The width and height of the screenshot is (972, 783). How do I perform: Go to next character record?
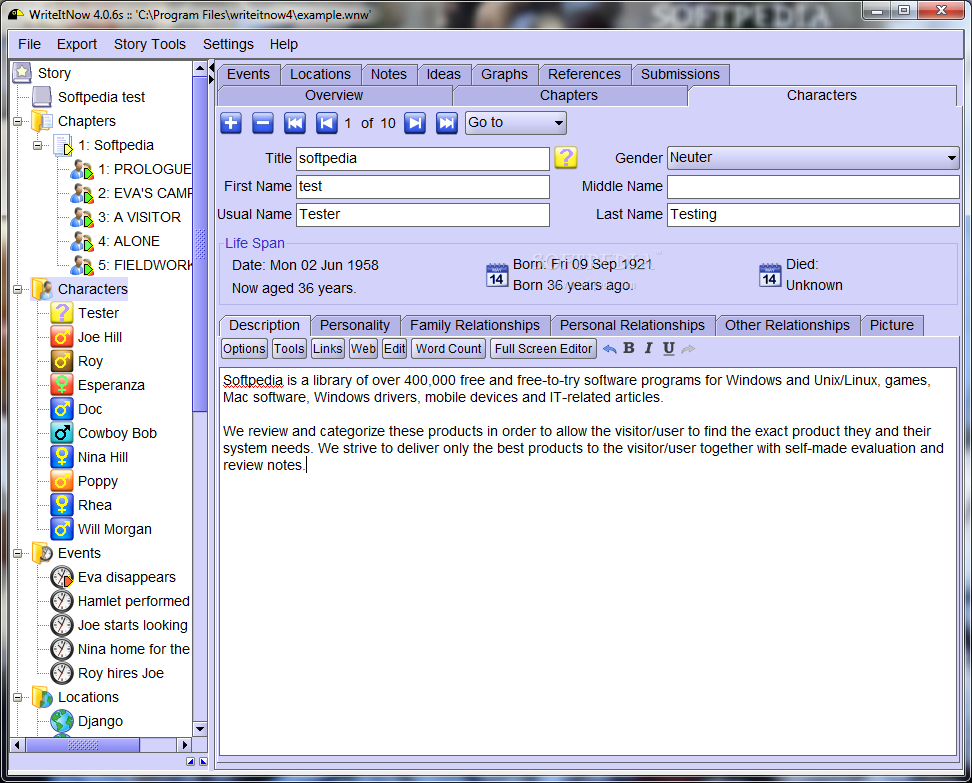click(x=415, y=123)
